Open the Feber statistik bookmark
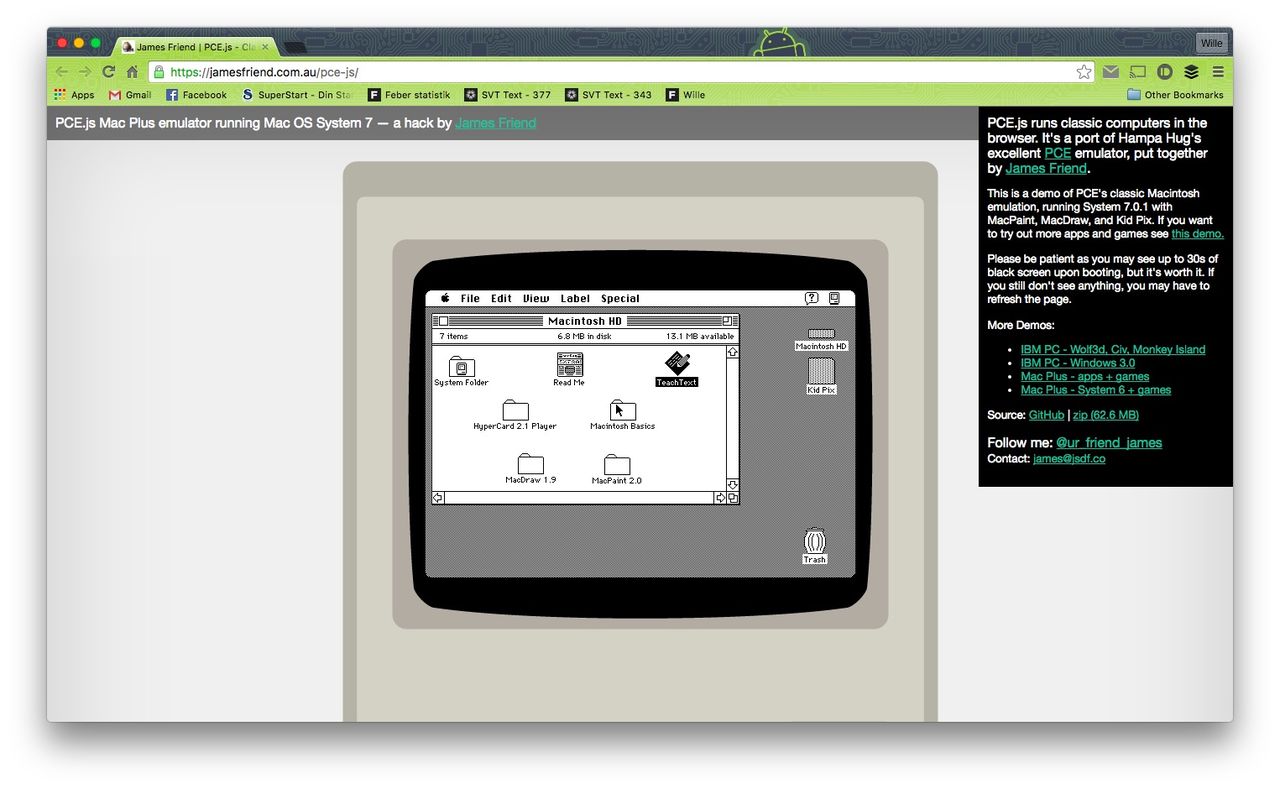 point(409,95)
